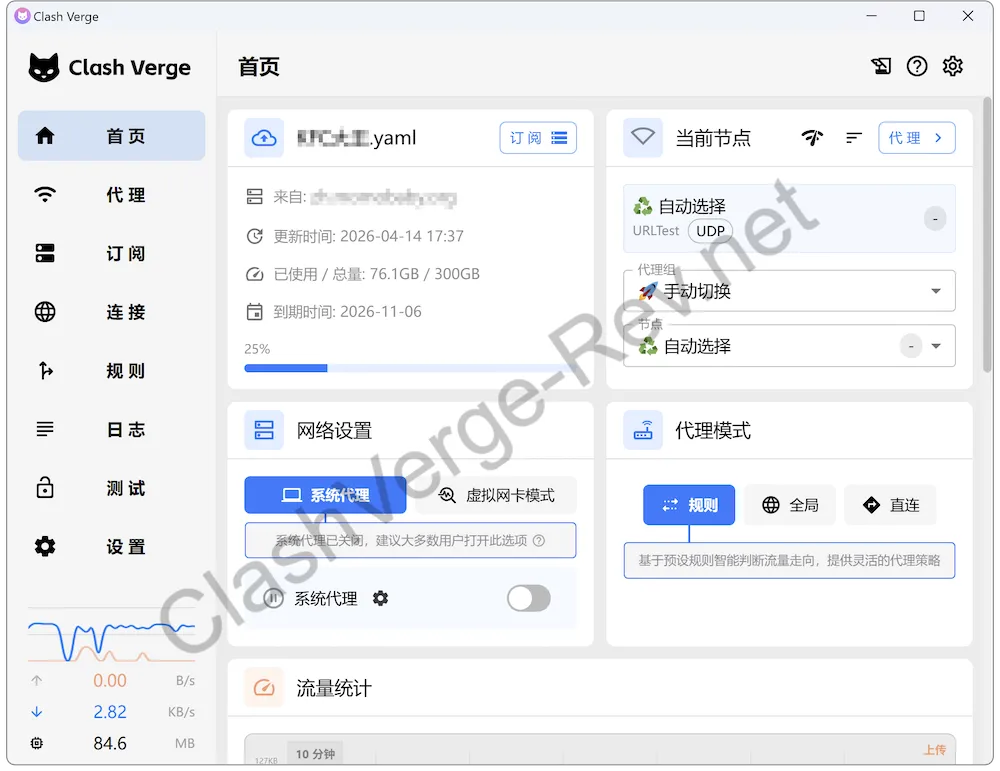Open the help question mark icon
This screenshot has height=771, width=1000.
coord(917,66)
